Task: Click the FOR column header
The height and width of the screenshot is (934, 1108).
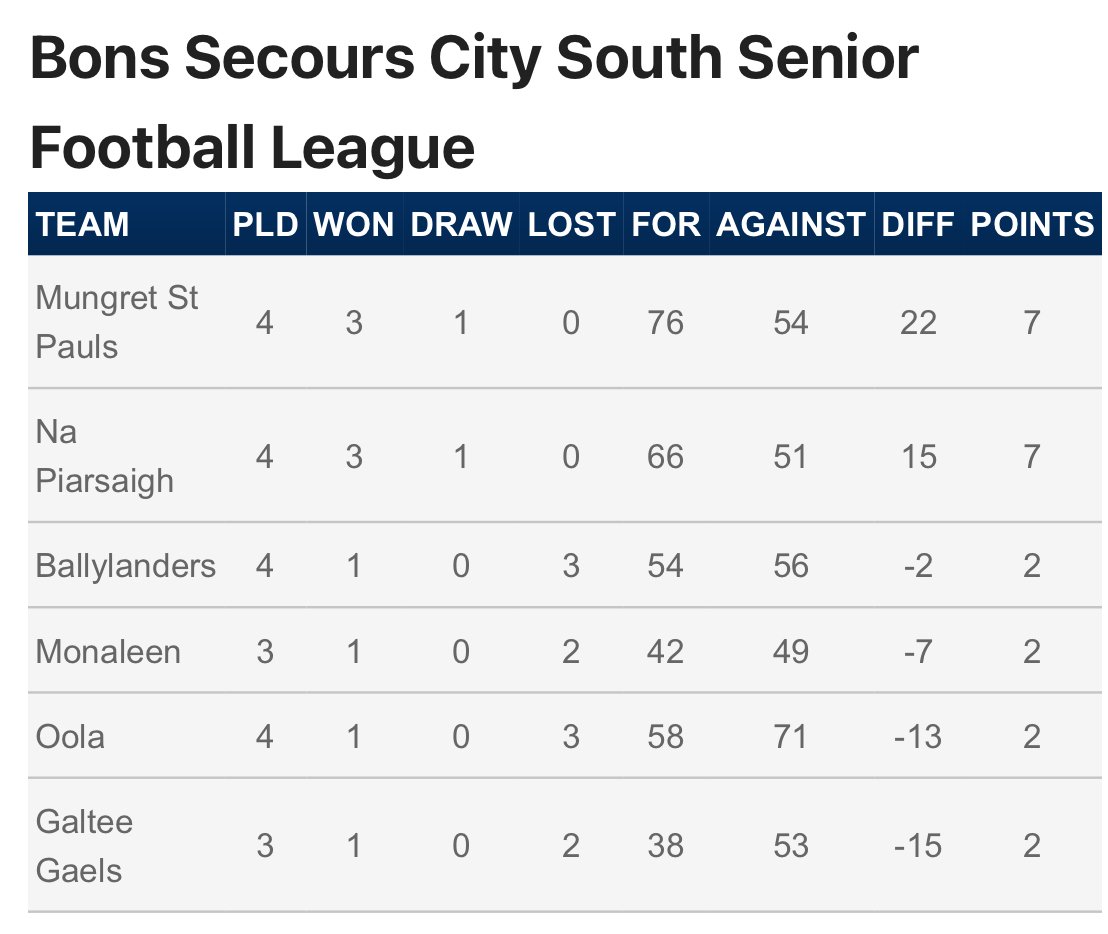Action: [666, 224]
